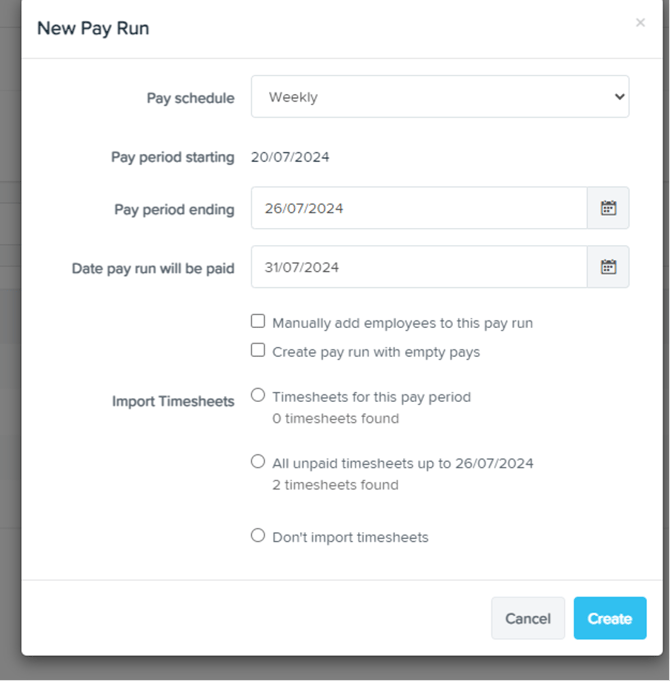Click the Pay period ending date field
The height and width of the screenshot is (681, 670).
click(x=419, y=208)
